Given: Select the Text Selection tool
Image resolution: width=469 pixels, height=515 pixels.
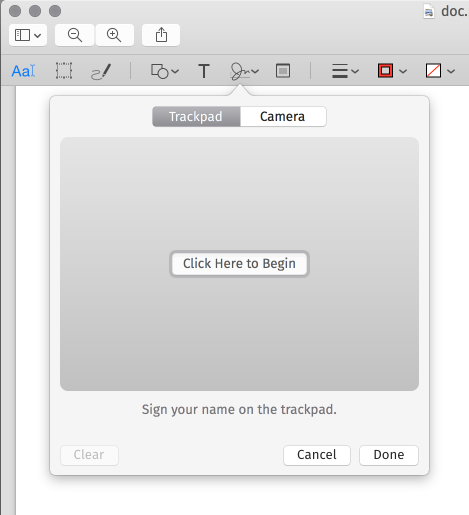Looking at the screenshot, I should [23, 71].
